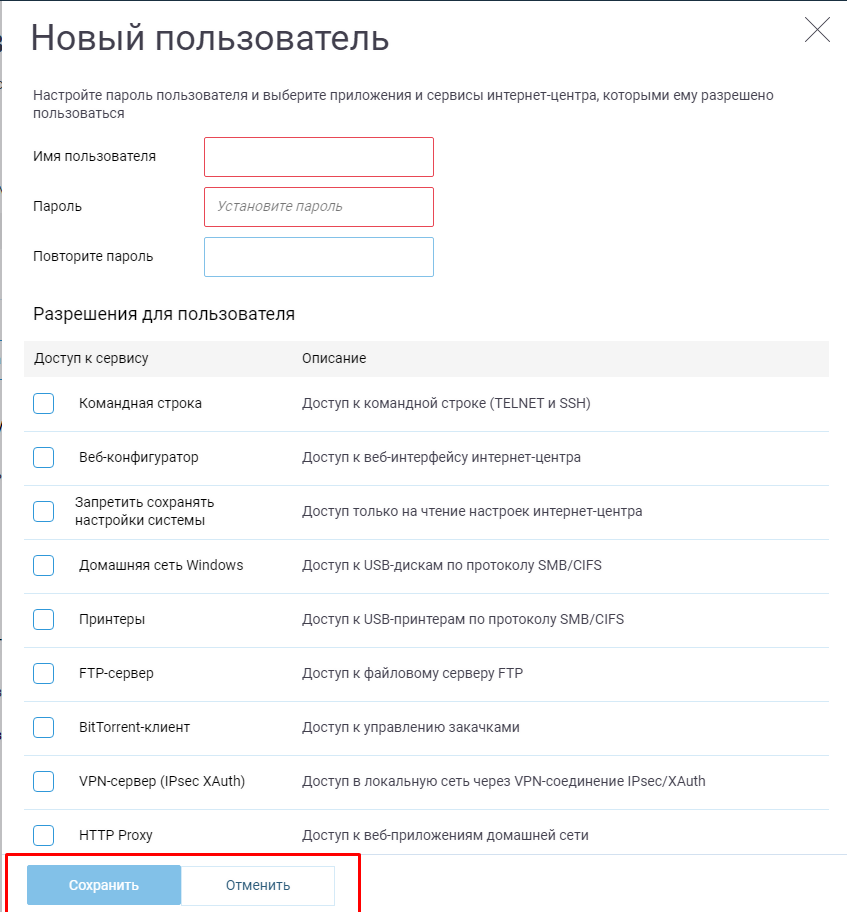
Task: Enable Домашняя сеть Windows checkbox
Action: click(44, 565)
